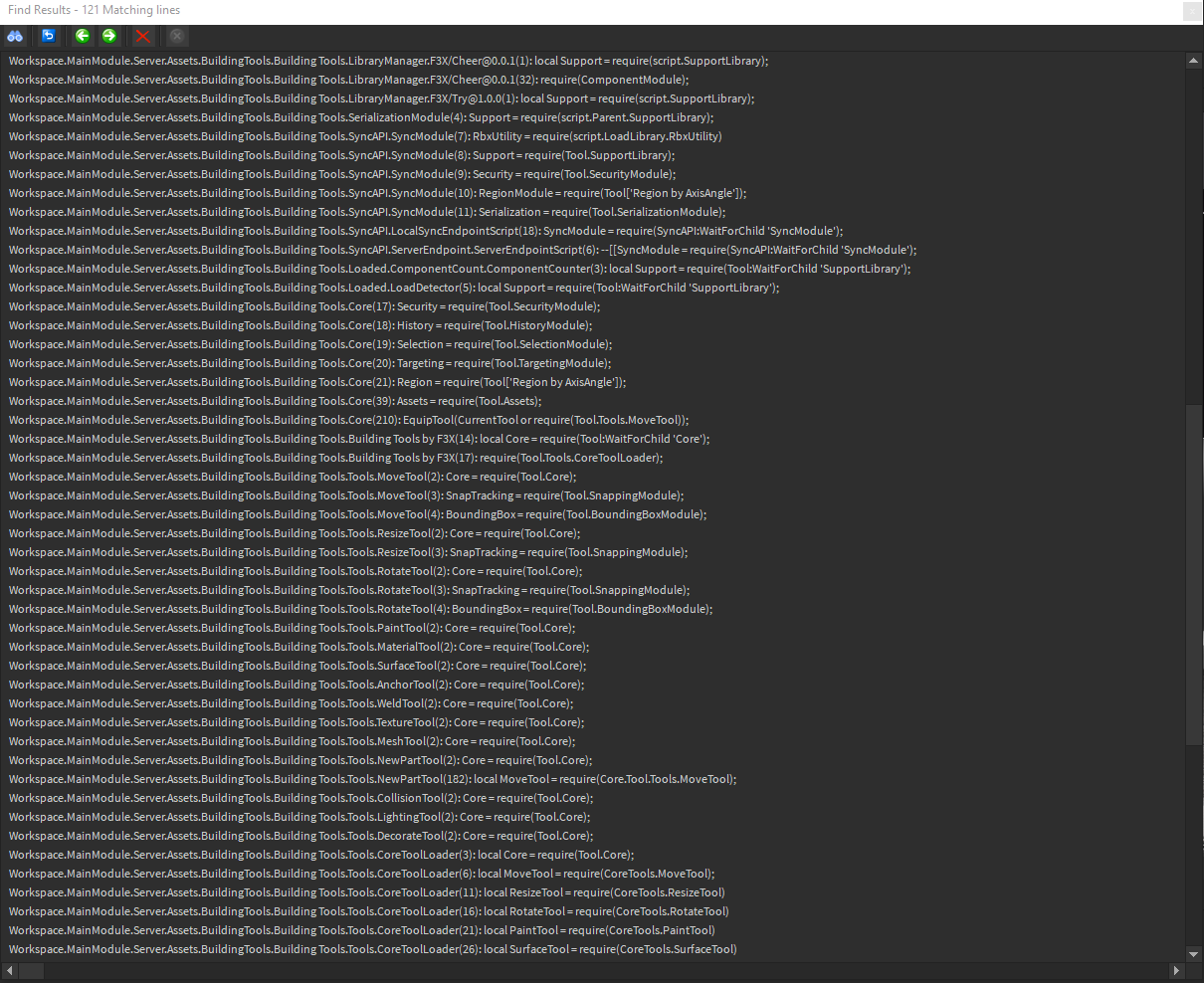
Task: Select LoadDetector(5) result line
Action: [394, 288]
